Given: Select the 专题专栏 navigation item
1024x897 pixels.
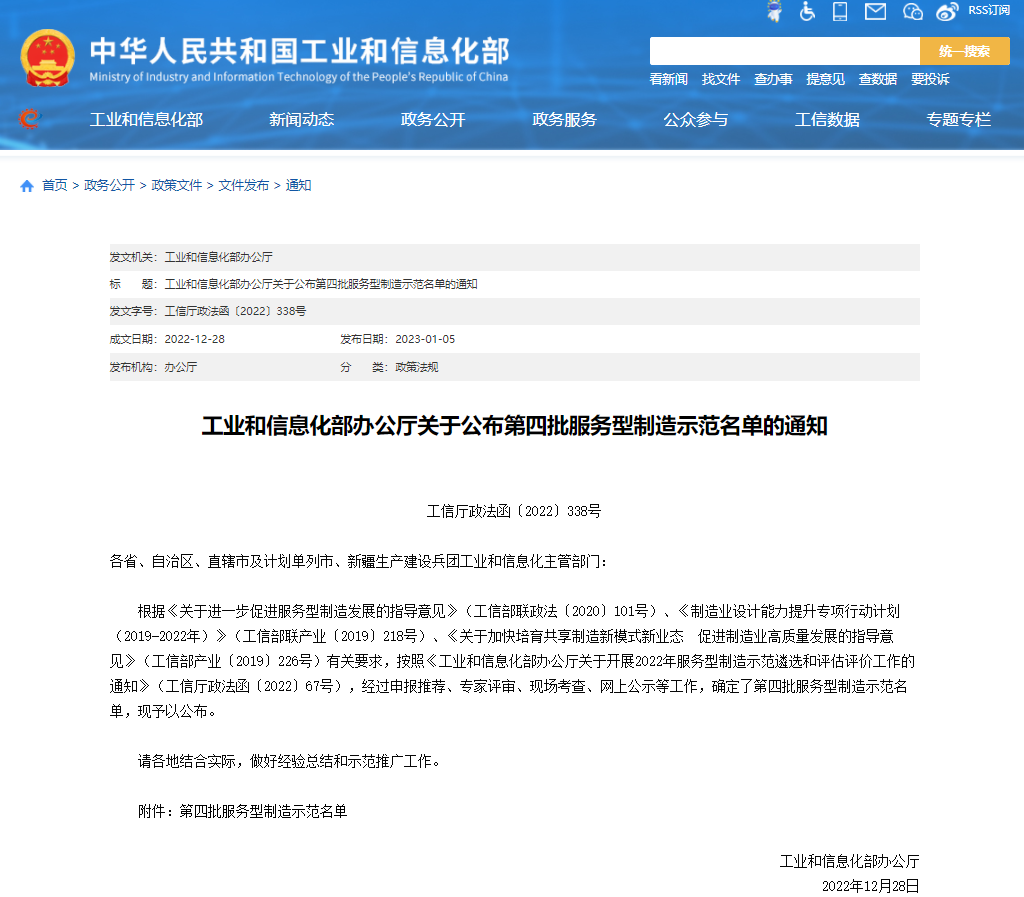Looking at the screenshot, I should (x=959, y=119).
